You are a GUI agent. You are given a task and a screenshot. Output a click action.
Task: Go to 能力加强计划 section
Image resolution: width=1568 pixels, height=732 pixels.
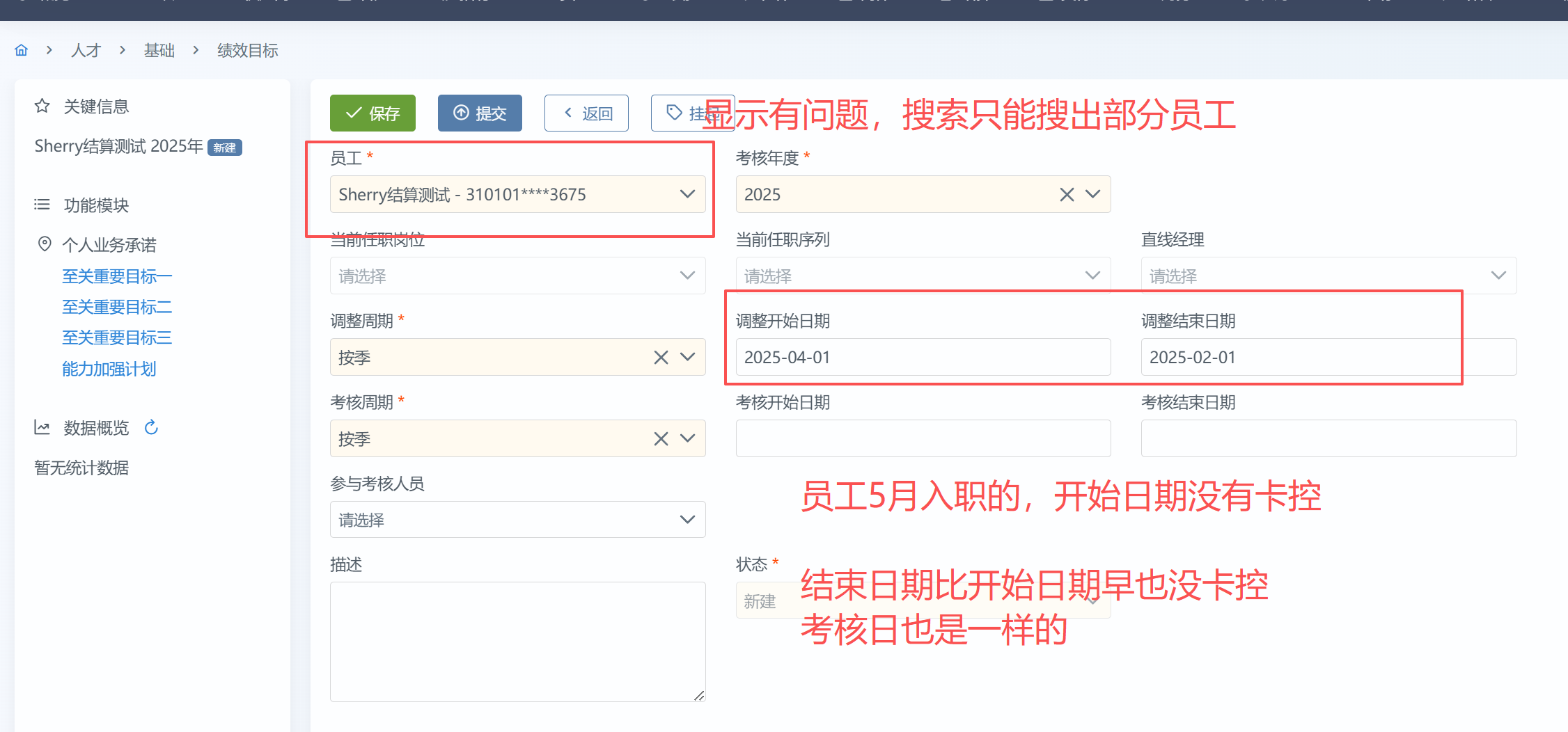click(x=109, y=369)
